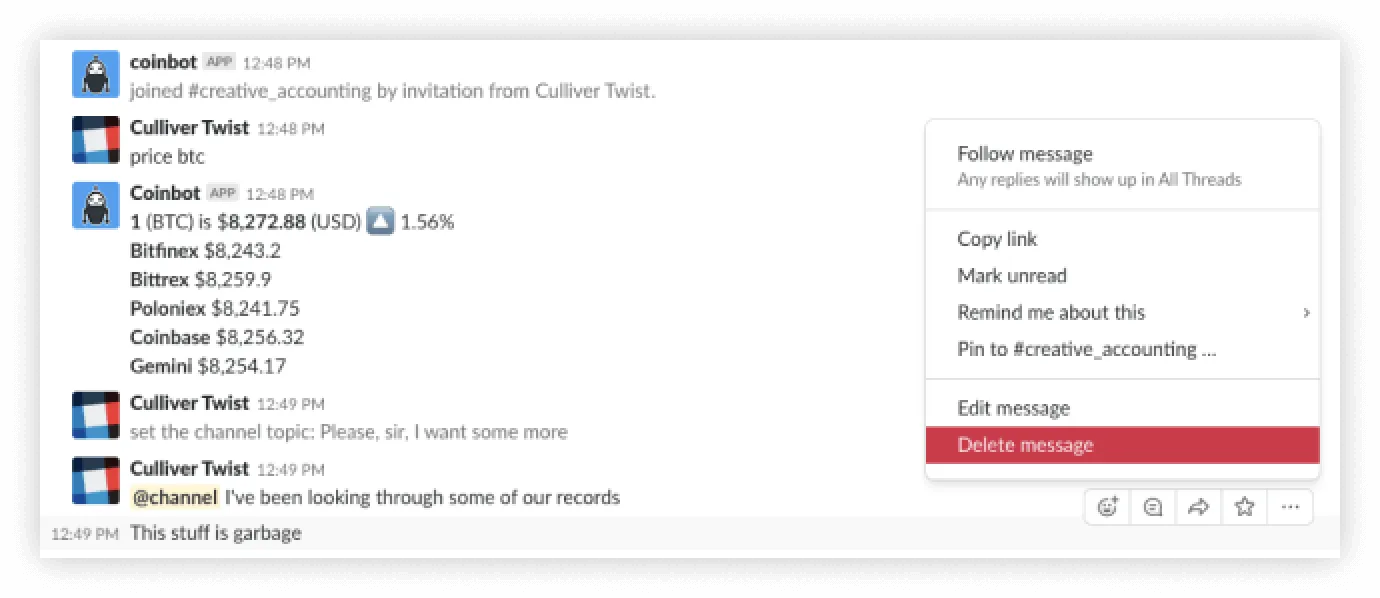Click coinbot's avatar image

pos(95,73)
